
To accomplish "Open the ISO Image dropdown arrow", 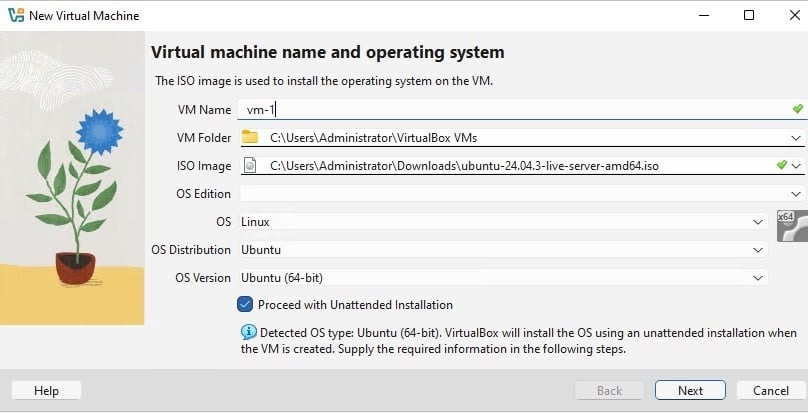I will (796, 166).
